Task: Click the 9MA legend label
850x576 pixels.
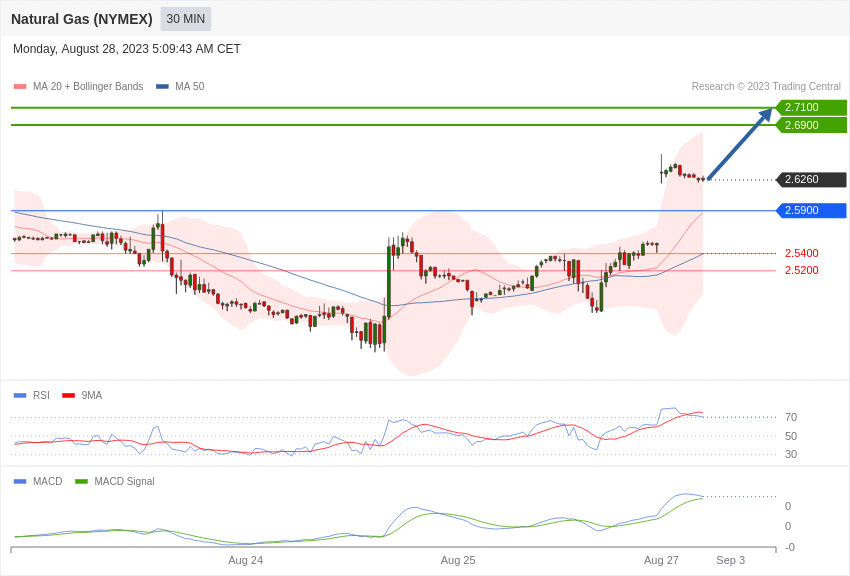Action: 92,396
